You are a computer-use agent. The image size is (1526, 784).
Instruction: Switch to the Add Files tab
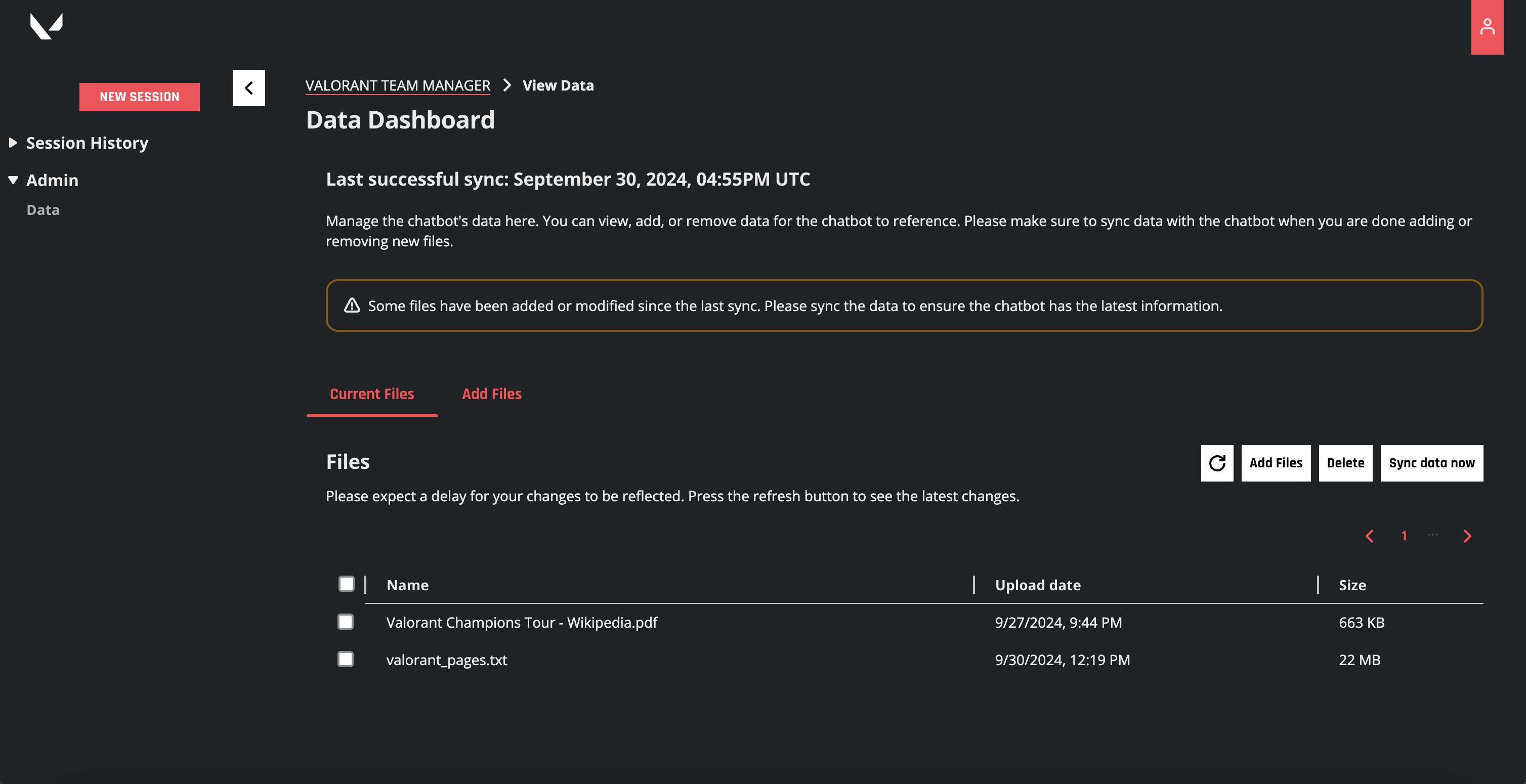pos(492,394)
